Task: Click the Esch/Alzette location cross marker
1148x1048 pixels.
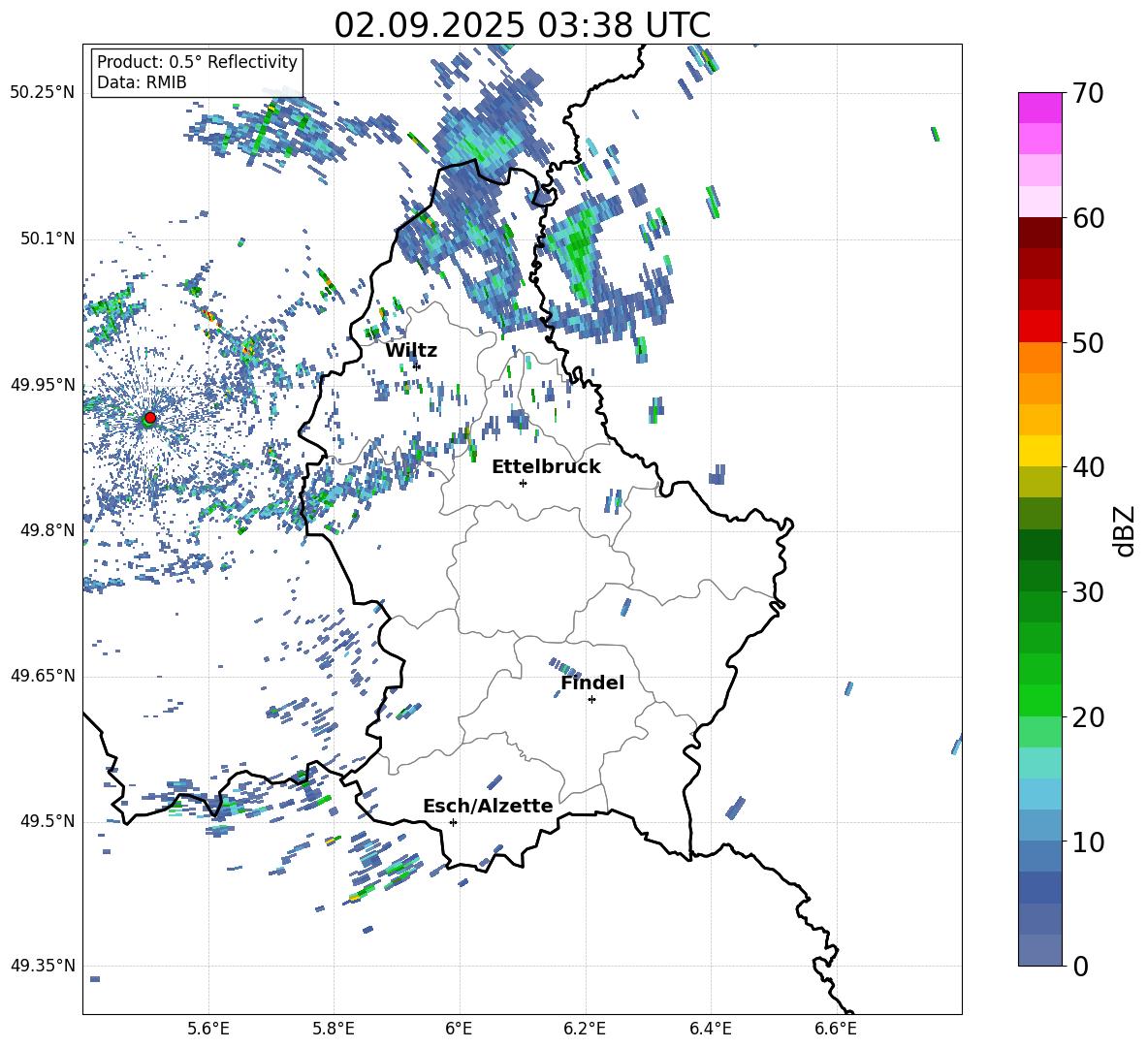Action: 453,822
